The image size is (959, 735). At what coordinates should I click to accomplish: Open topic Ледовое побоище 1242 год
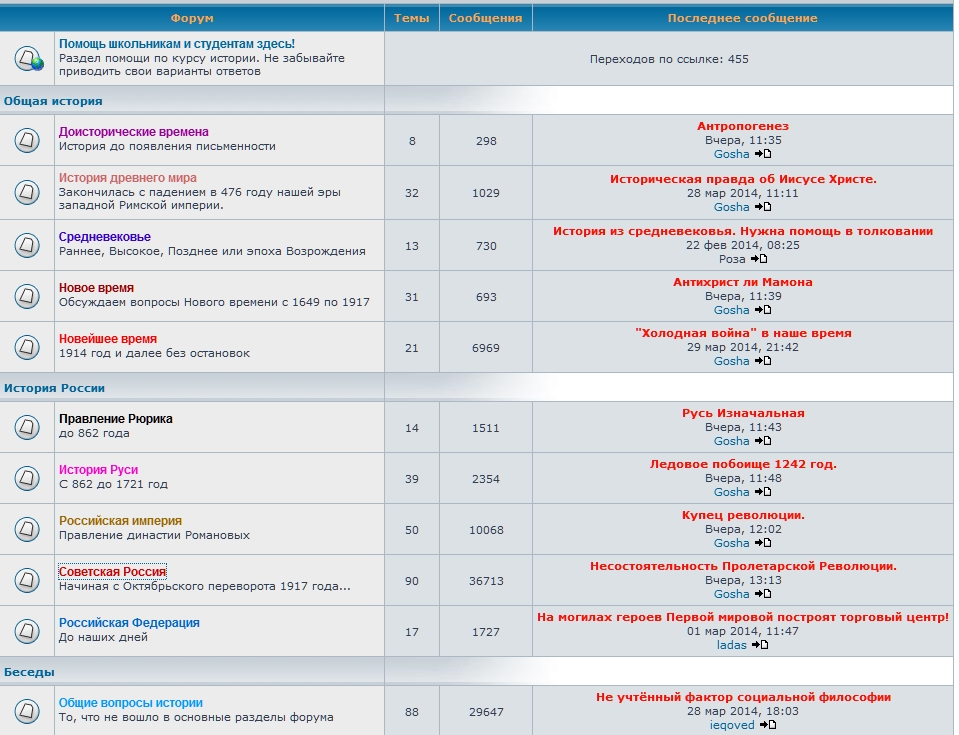click(x=743, y=464)
